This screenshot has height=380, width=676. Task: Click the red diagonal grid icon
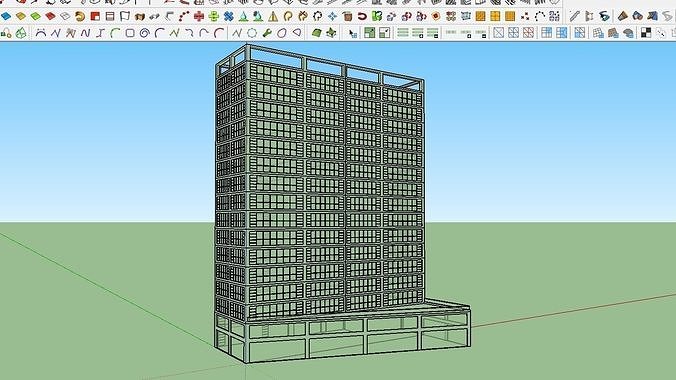[528, 33]
